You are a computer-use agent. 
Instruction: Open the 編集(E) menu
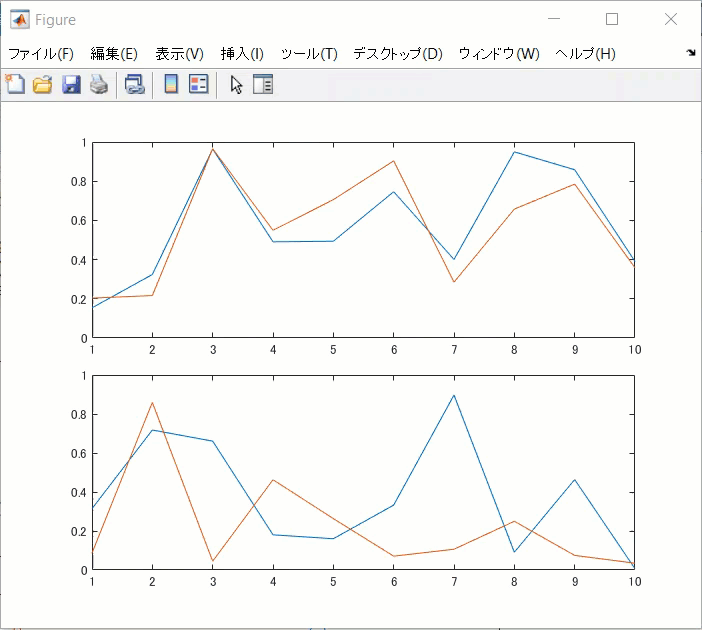coord(114,54)
